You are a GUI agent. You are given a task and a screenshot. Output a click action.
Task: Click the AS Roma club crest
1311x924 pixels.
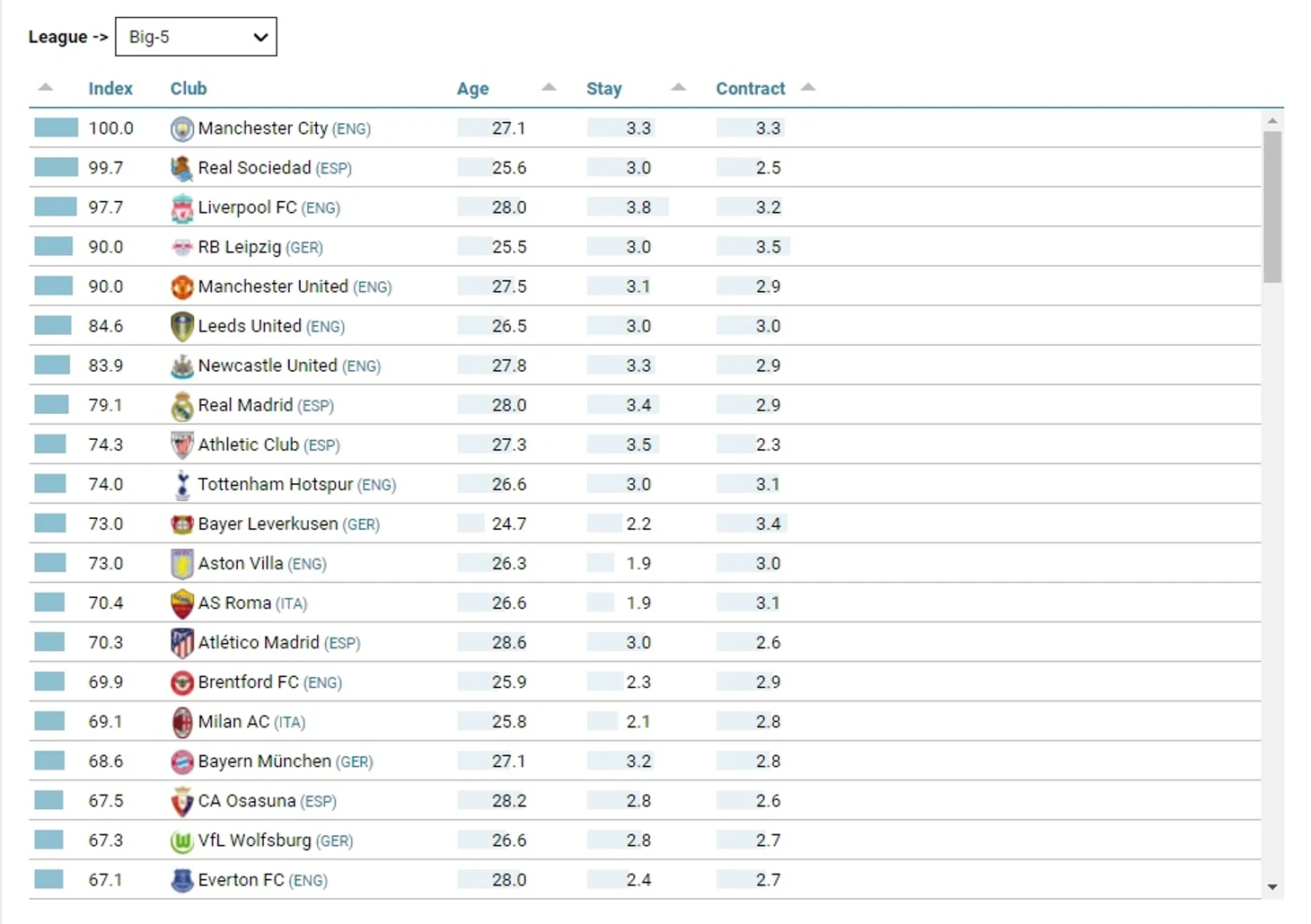tap(182, 603)
